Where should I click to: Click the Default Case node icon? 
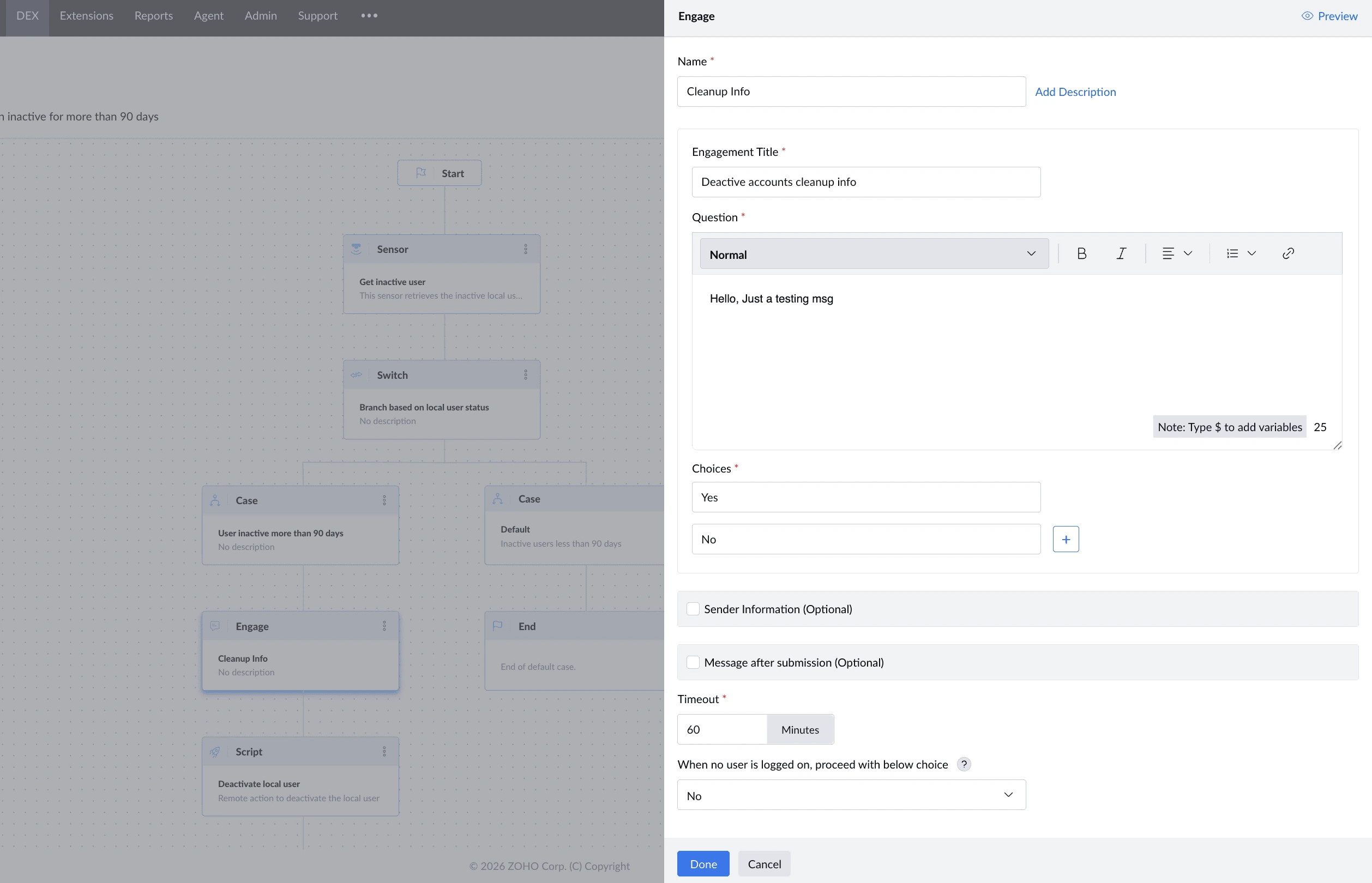(498, 499)
